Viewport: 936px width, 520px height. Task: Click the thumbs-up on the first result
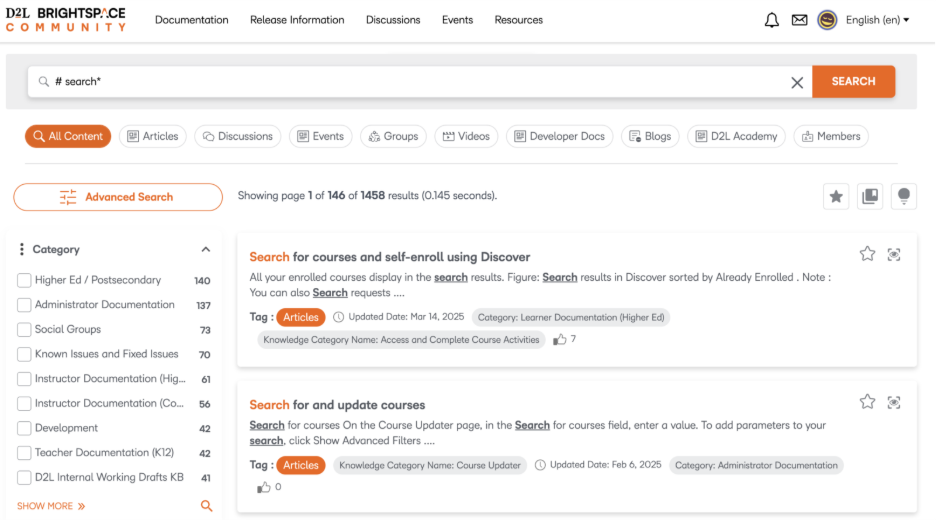[560, 340]
